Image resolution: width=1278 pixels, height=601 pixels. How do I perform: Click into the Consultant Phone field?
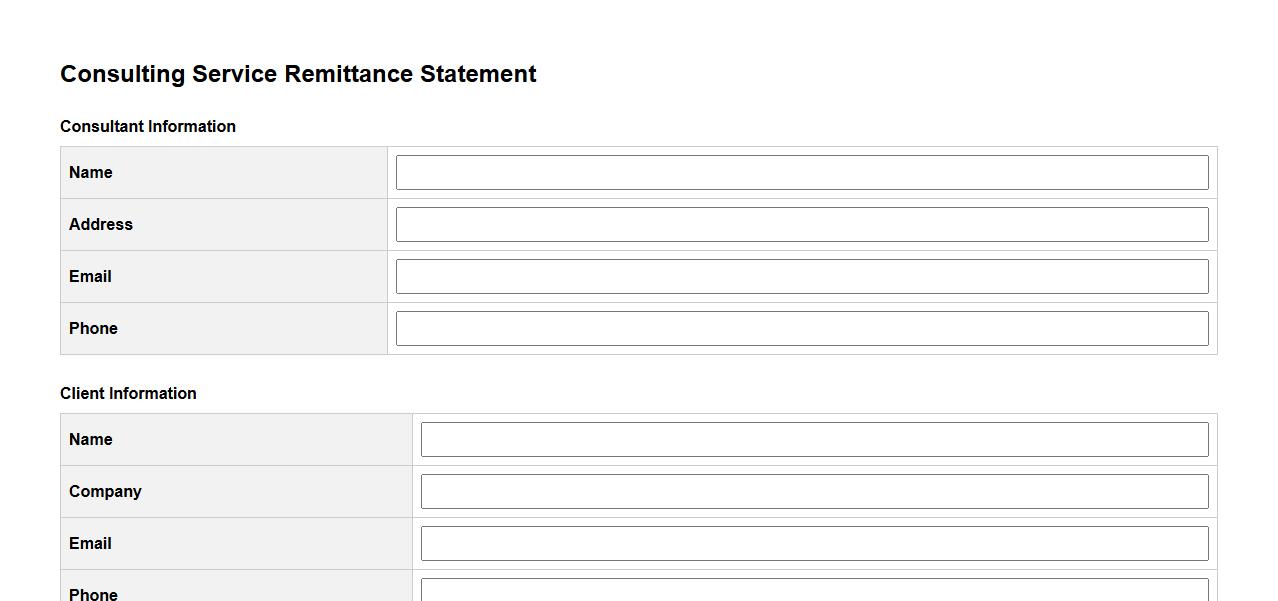click(802, 328)
